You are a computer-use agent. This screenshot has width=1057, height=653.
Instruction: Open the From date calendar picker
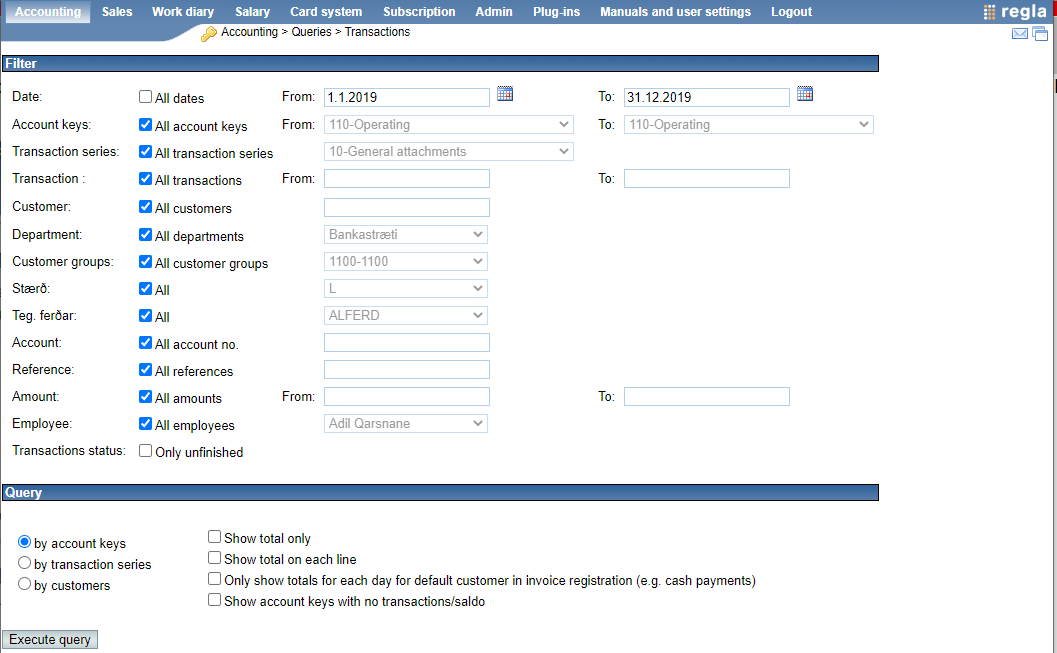505,94
